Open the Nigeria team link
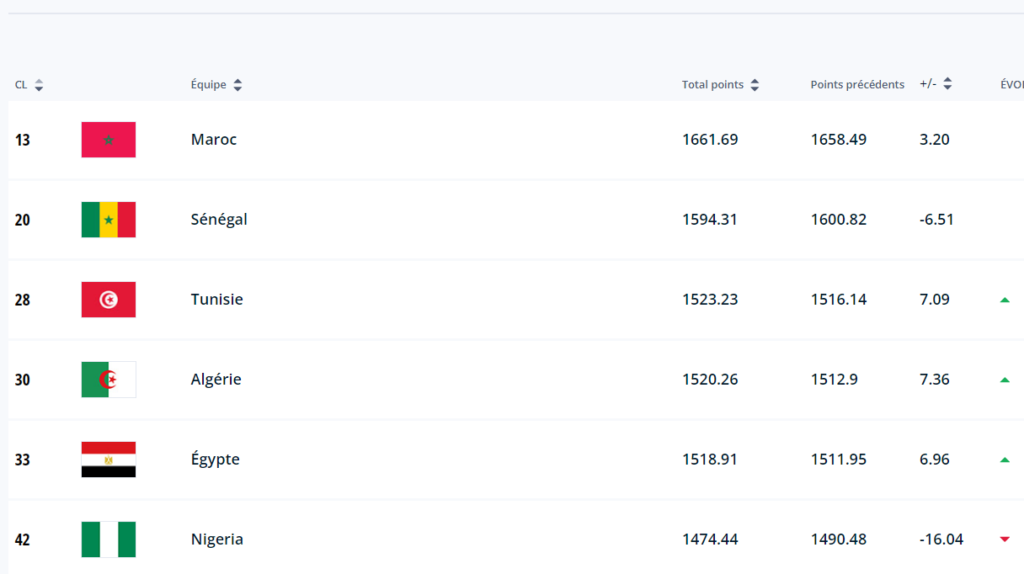Viewport: 1024px width, 574px height. click(217, 539)
